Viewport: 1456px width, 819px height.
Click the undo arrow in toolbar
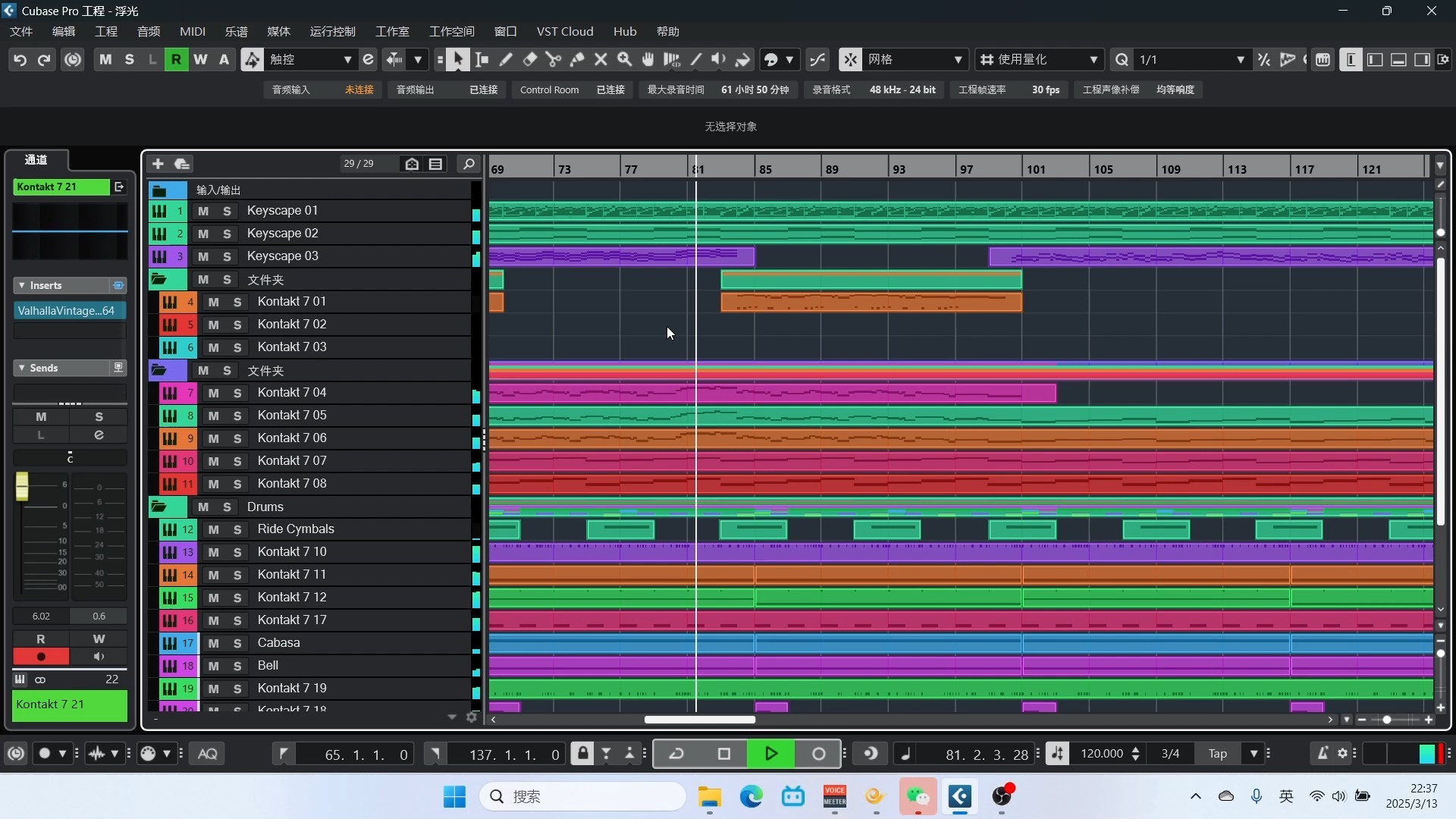coord(20,59)
